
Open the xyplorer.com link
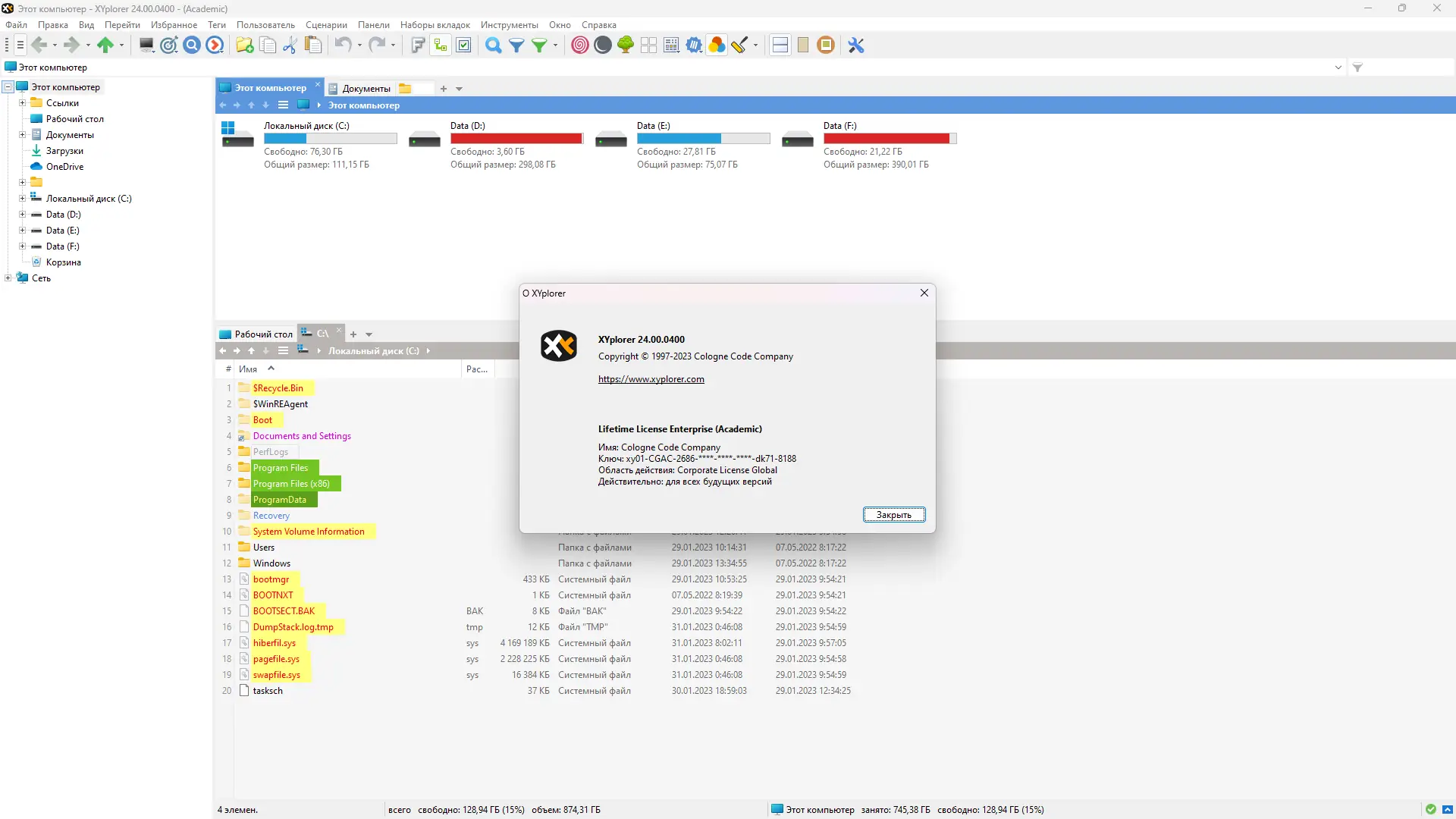(651, 379)
